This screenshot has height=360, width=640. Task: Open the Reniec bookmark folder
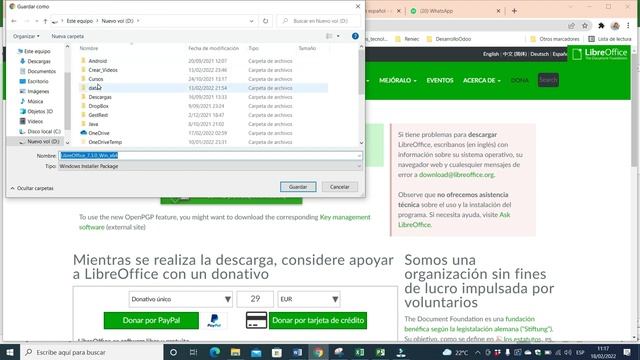pos(407,39)
